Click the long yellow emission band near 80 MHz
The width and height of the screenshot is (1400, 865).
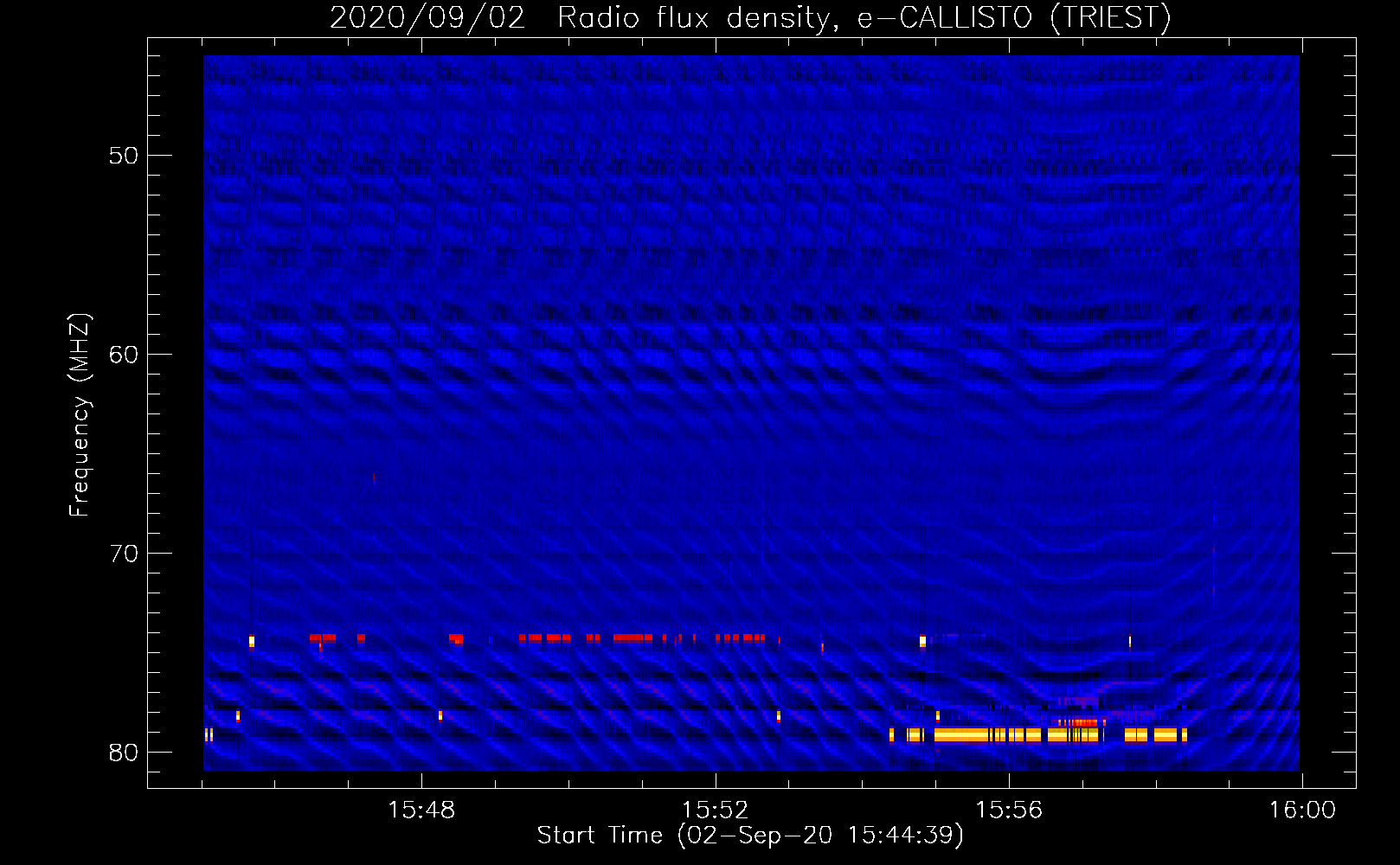click(x=1038, y=735)
